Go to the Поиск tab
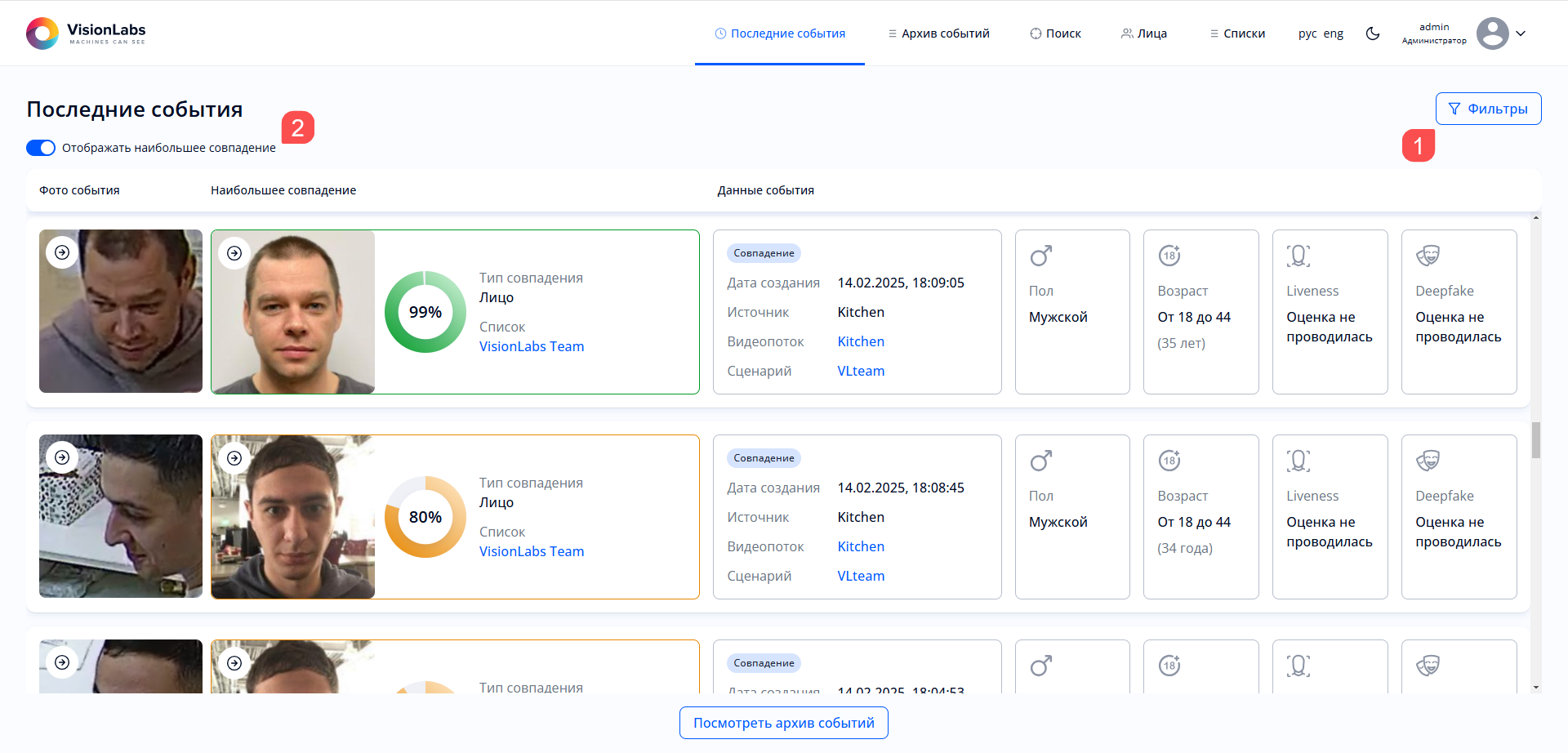The width and height of the screenshot is (1568, 753). [1055, 33]
